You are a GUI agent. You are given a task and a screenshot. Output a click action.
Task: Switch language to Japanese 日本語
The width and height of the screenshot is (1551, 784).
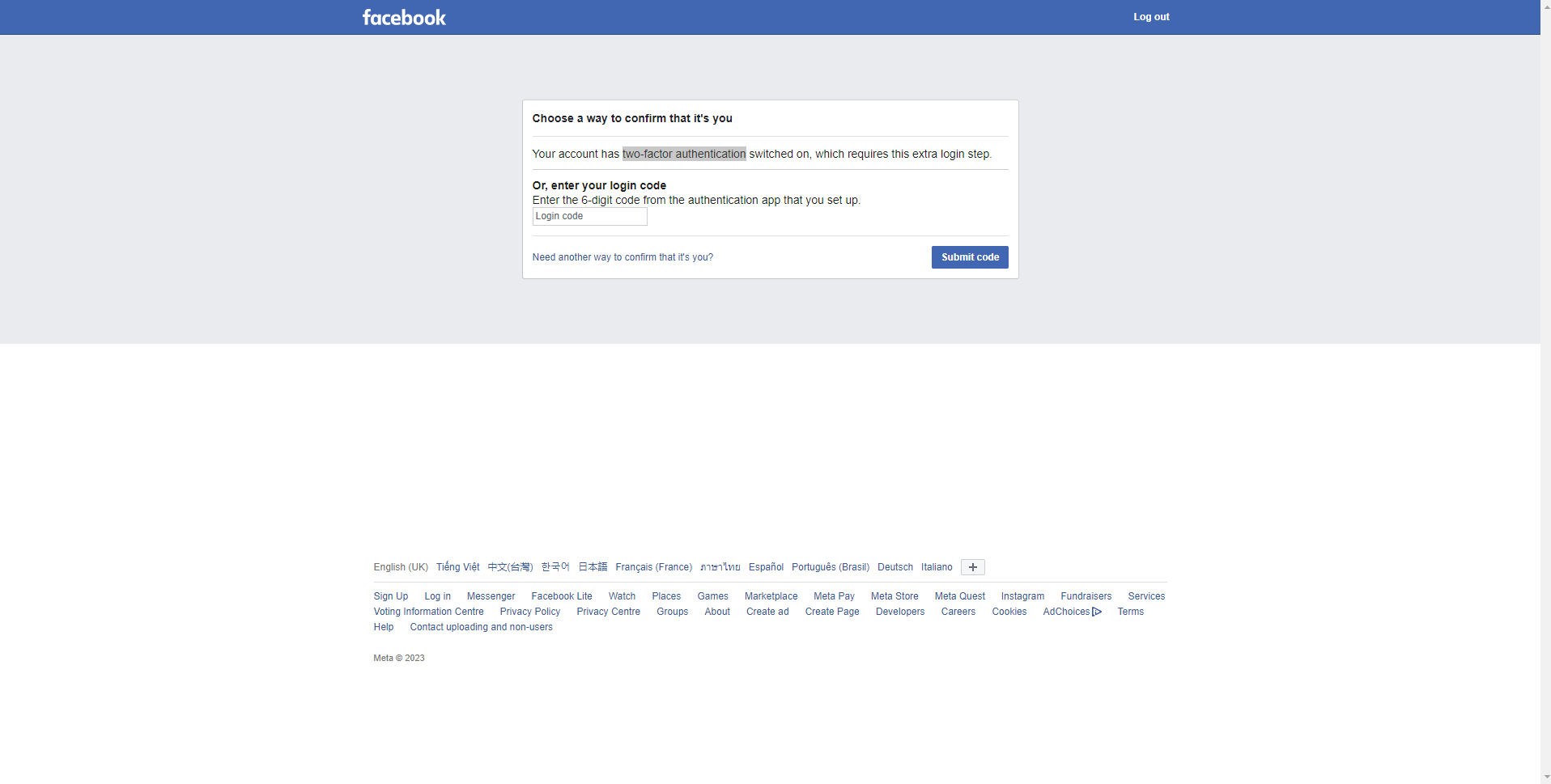pos(593,567)
